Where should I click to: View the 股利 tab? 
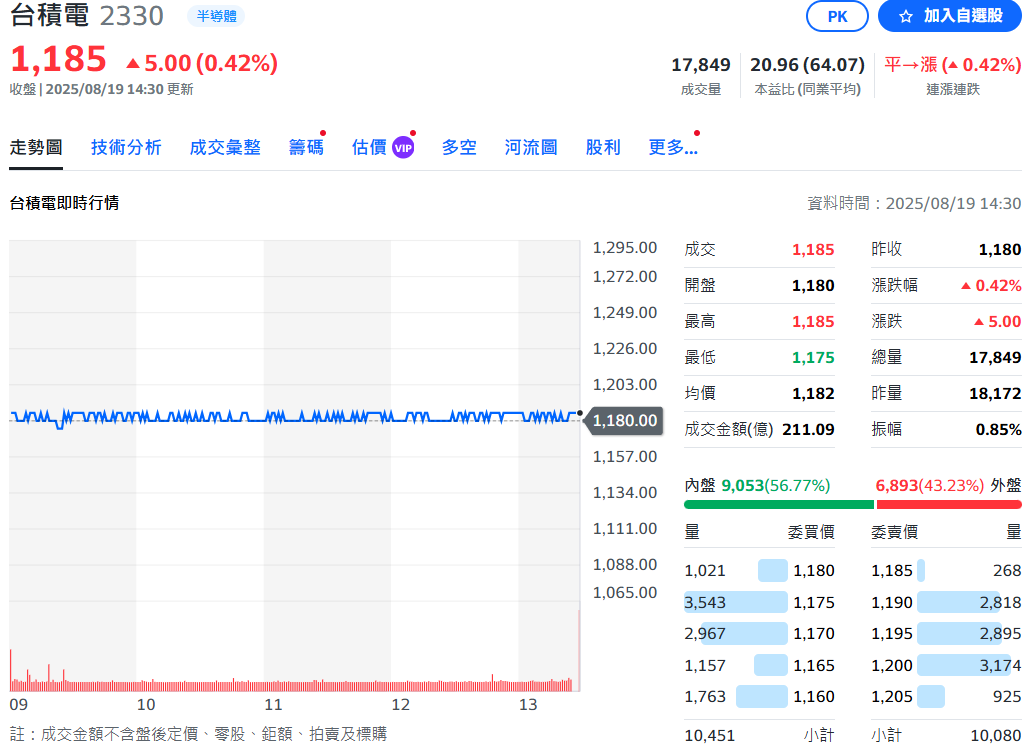coord(603,148)
